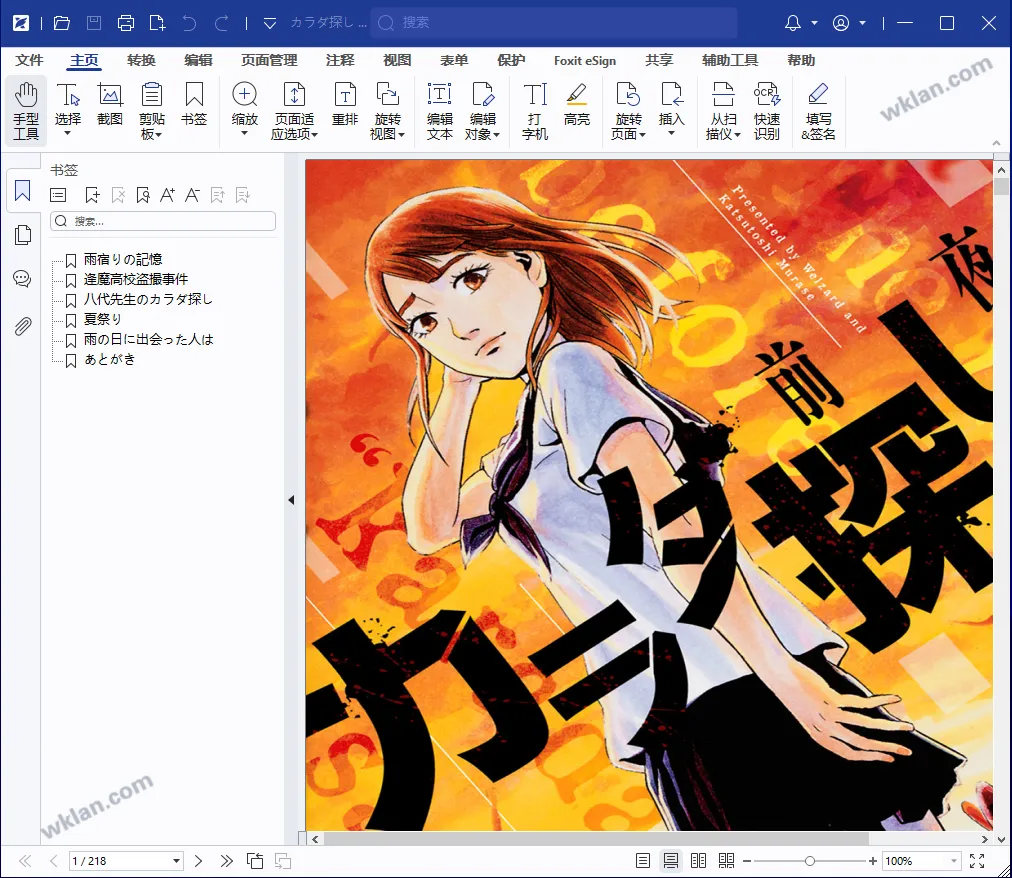
Task: Switch to Page Management (页面管理) tab
Action: [x=269, y=60]
